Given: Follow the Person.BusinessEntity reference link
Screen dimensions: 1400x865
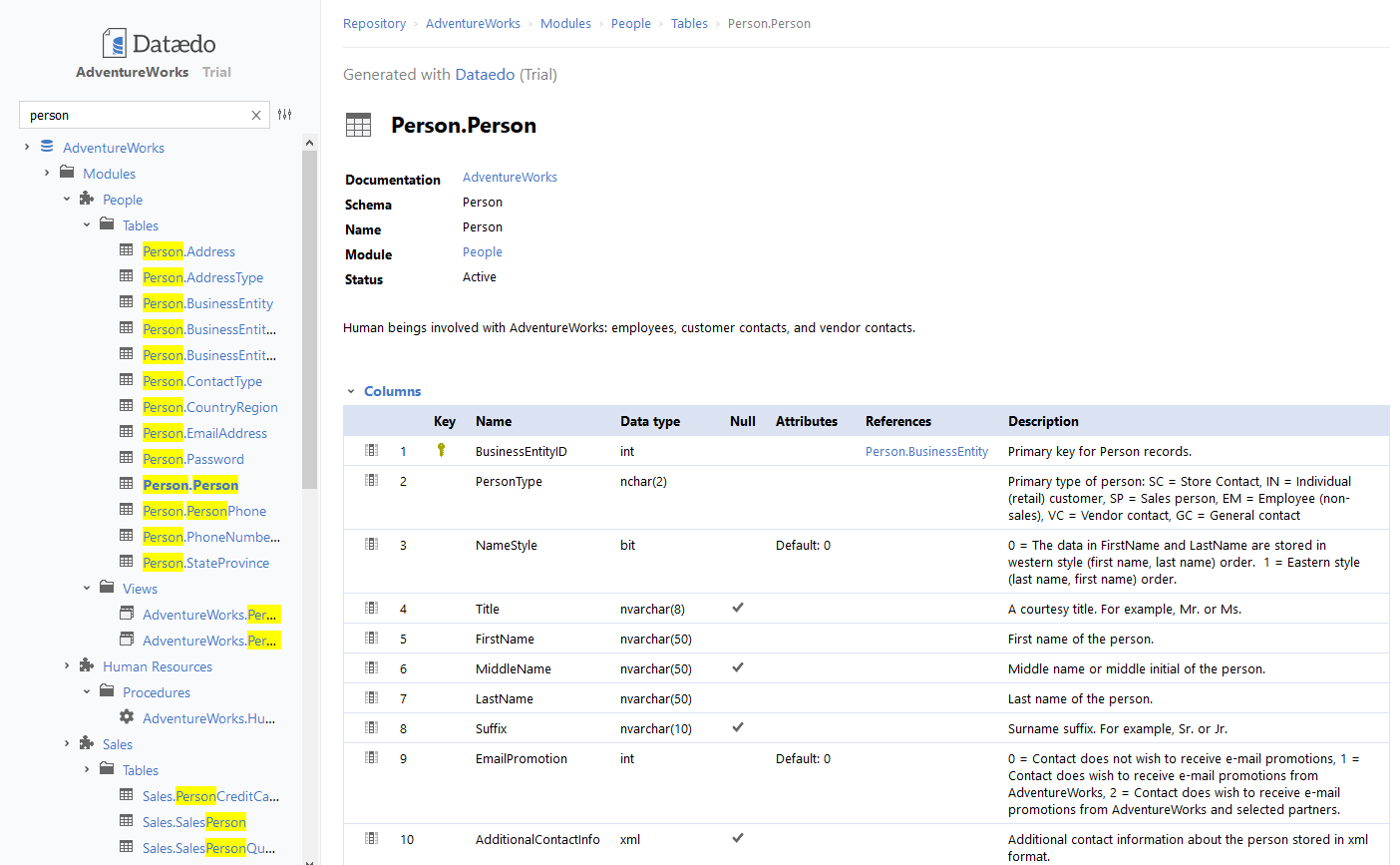Looking at the screenshot, I should [x=926, y=451].
